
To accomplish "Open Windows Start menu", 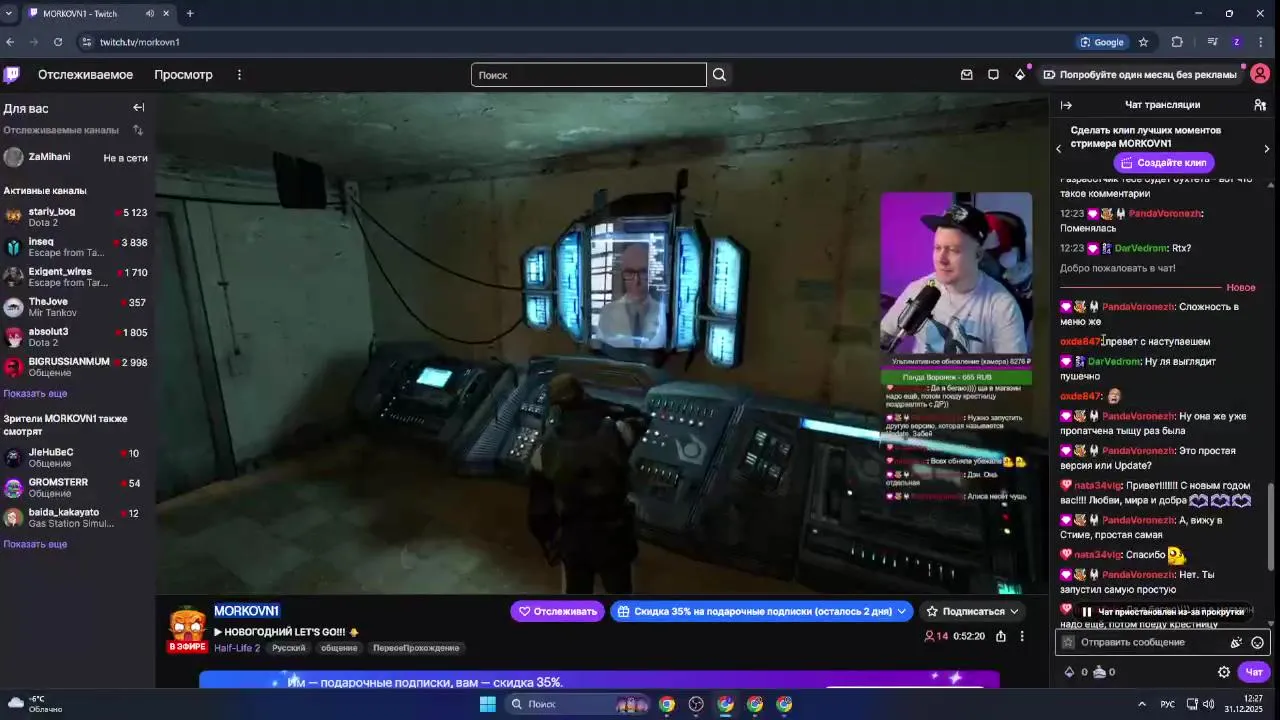I will coord(487,704).
